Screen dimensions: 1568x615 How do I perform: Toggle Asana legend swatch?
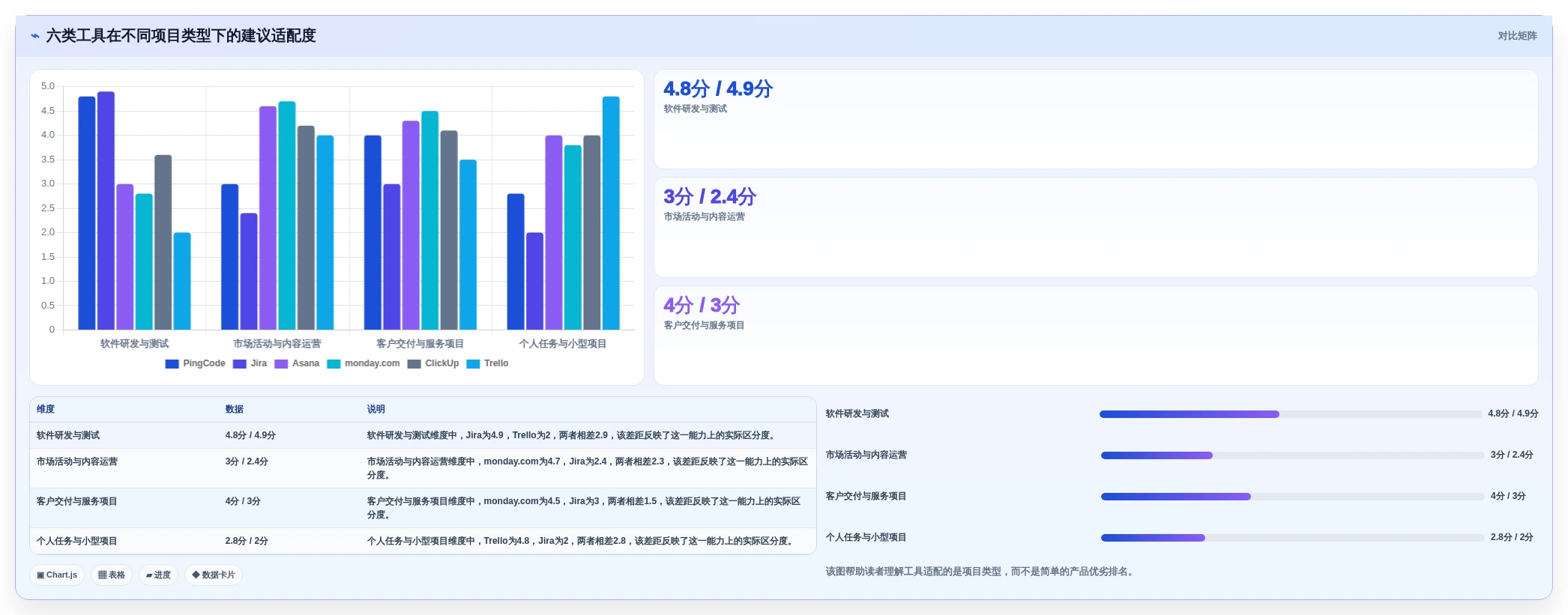281,364
